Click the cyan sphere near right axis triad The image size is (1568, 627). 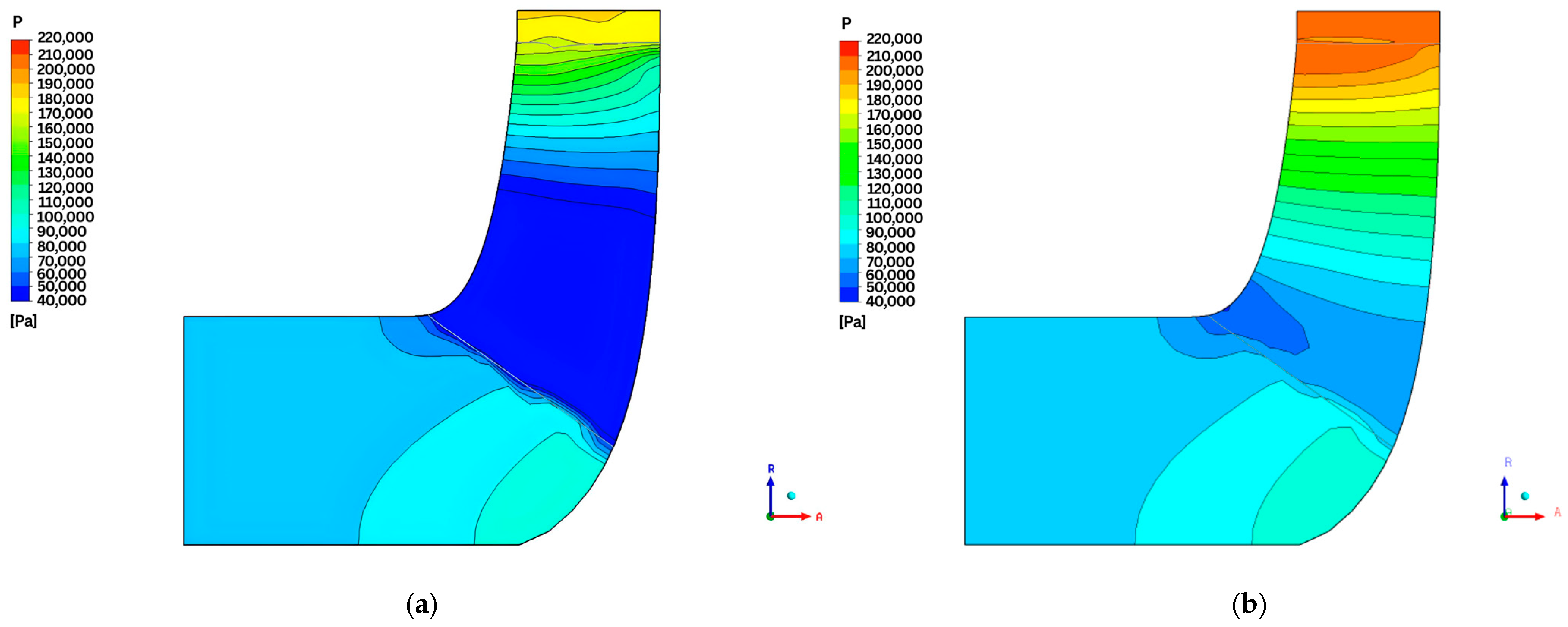pyautogui.click(x=1525, y=496)
